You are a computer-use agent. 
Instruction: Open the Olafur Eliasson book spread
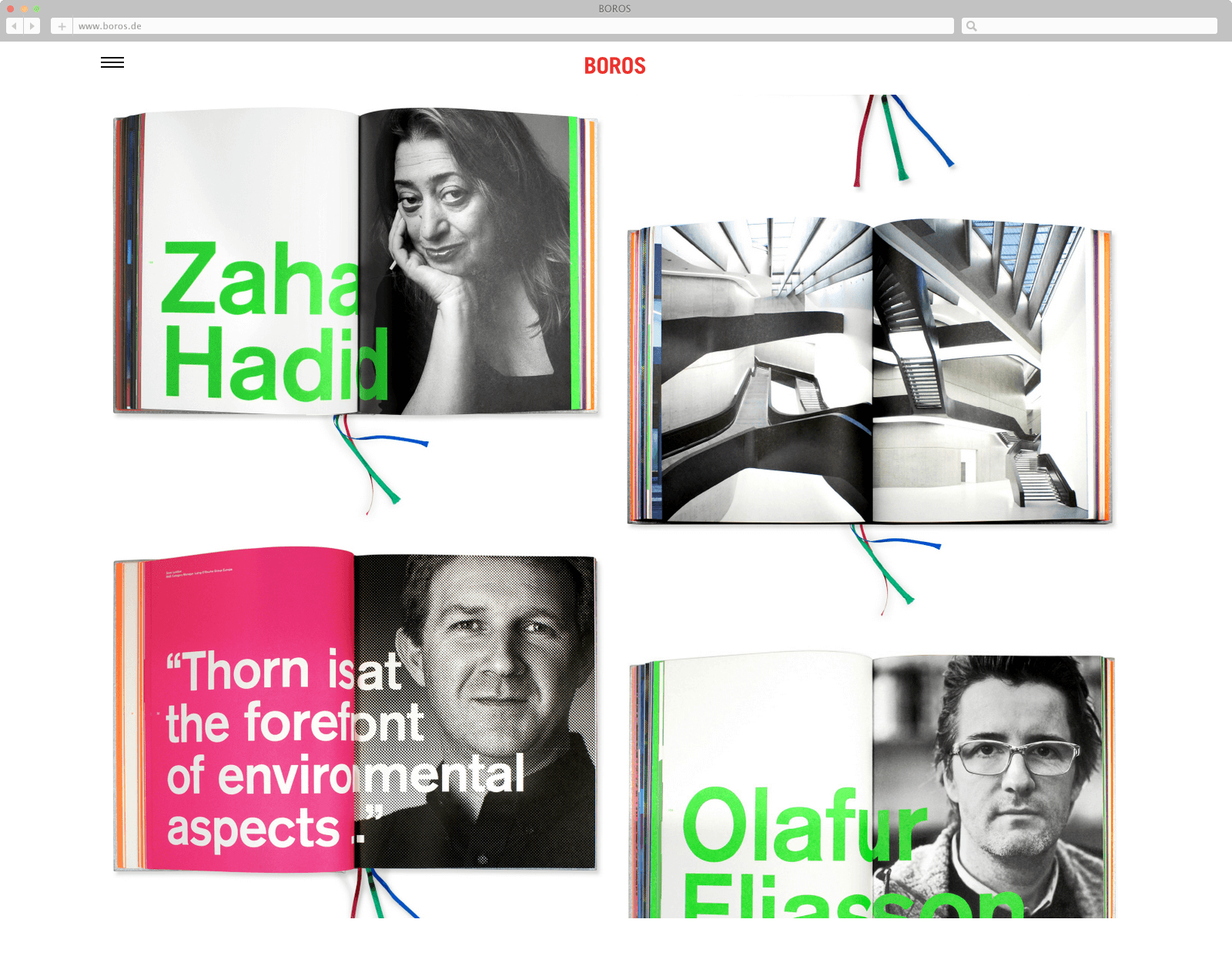[x=872, y=785]
